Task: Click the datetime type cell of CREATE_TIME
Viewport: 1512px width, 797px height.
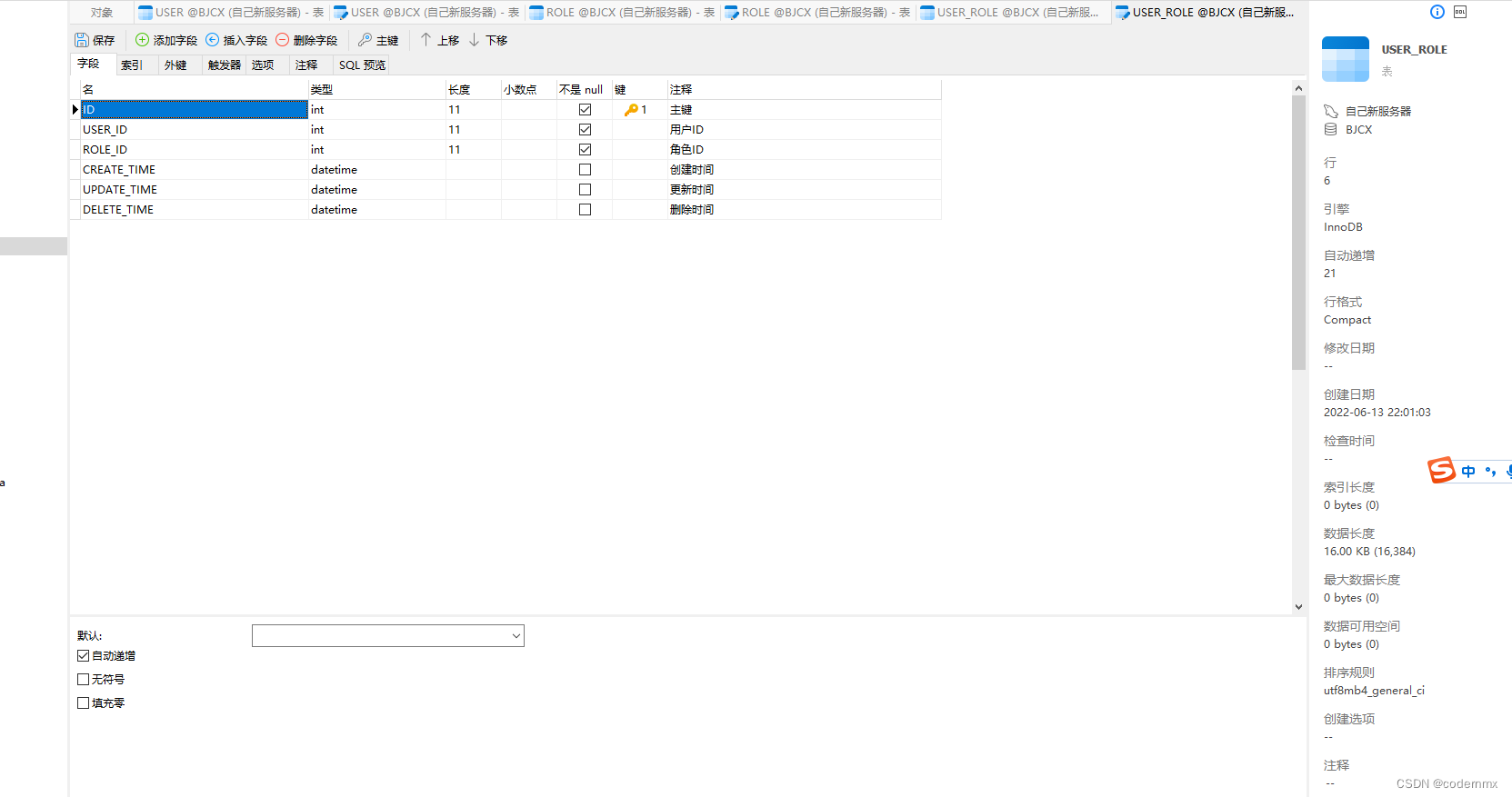Action: (377, 169)
